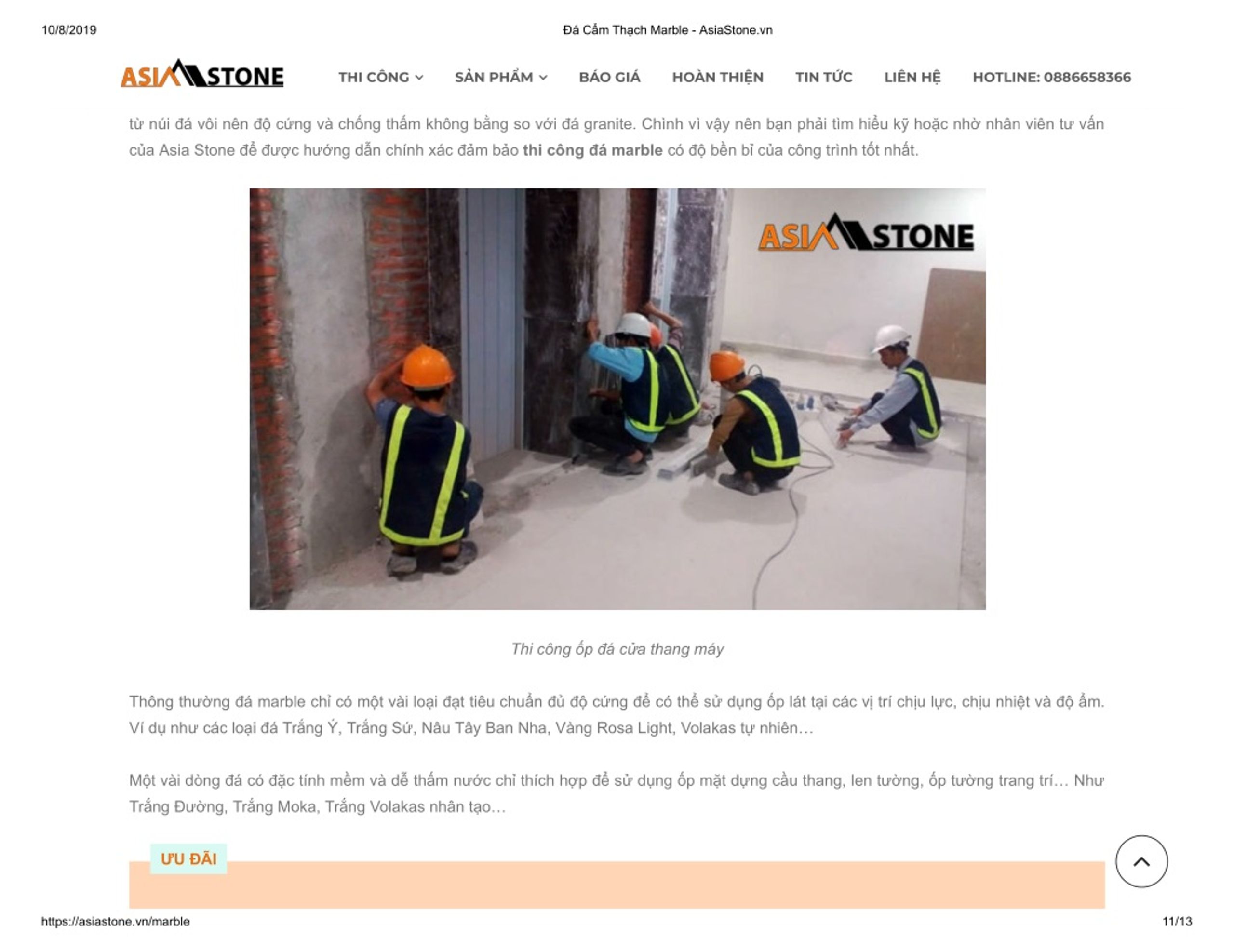Click the HOTLINE: 0886658366 link
1234x952 pixels.
(x=1051, y=78)
